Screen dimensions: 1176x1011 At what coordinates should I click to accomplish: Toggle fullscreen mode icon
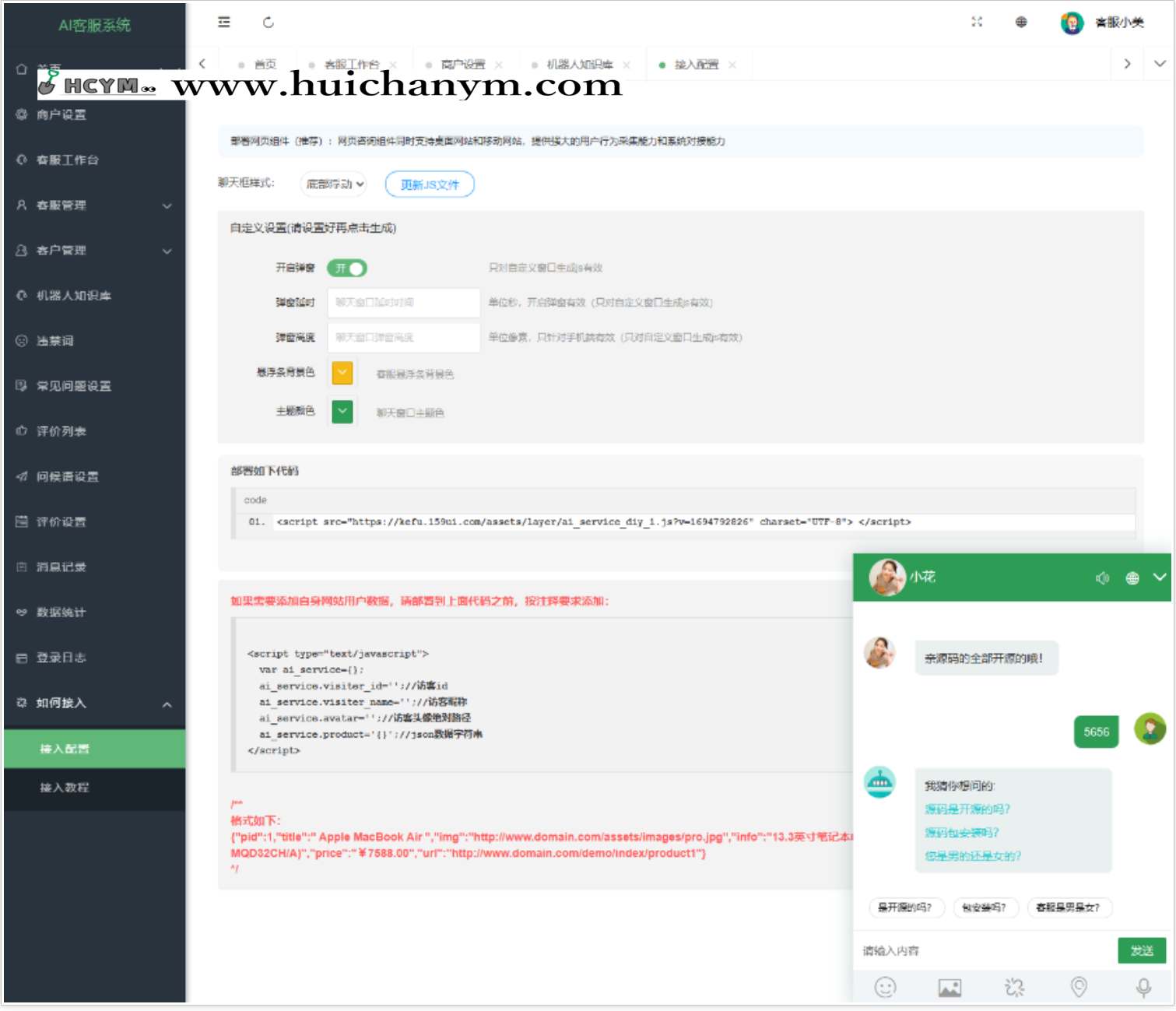[977, 22]
